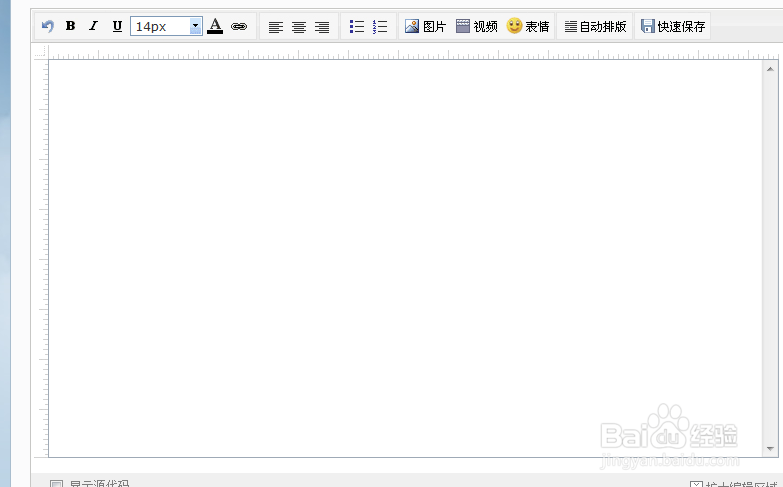Open the 表情 emoticon picker
The width and height of the screenshot is (783, 487).
point(528,26)
